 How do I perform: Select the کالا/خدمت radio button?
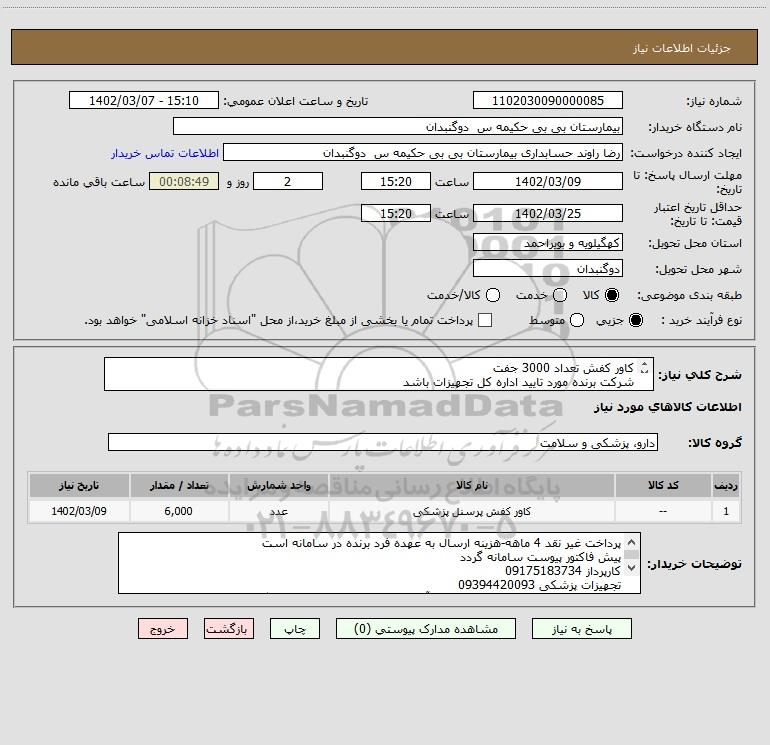493,295
